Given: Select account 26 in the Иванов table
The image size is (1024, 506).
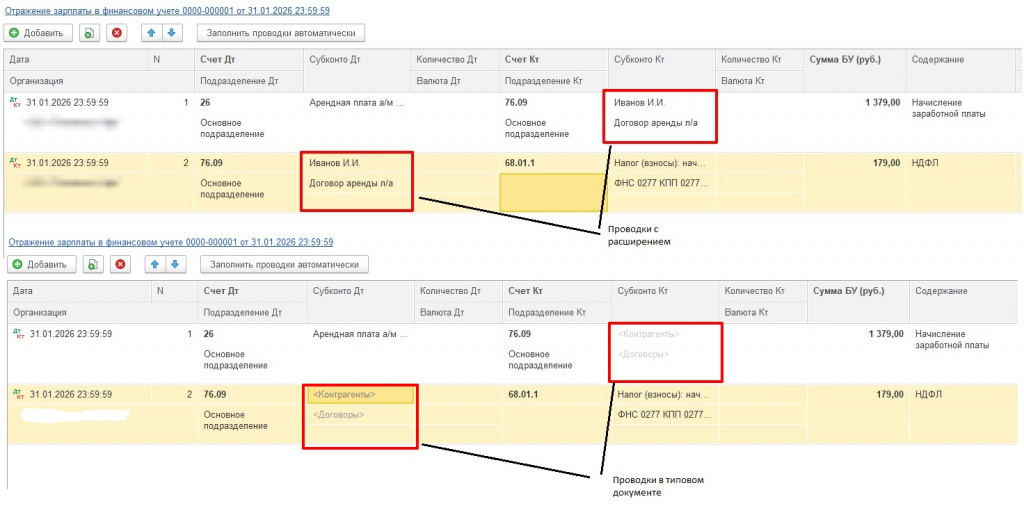Looking at the screenshot, I should 205,103.
